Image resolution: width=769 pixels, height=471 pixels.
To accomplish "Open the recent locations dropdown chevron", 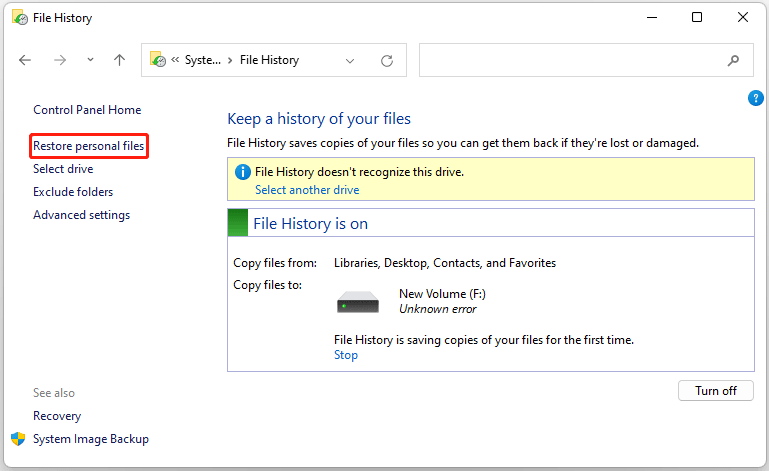I will coord(90,59).
